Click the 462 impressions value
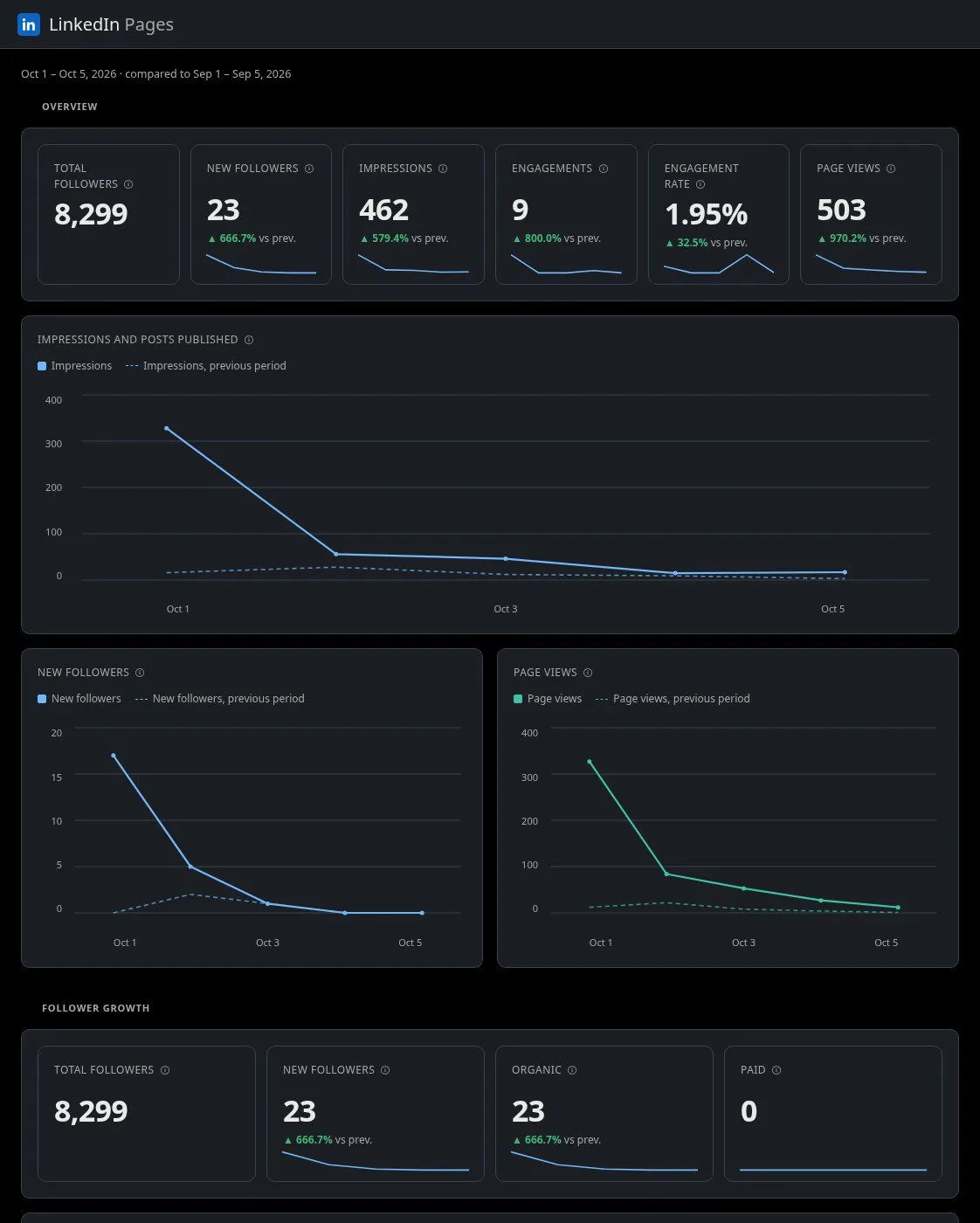This screenshot has height=1223, width=980. 383,211
